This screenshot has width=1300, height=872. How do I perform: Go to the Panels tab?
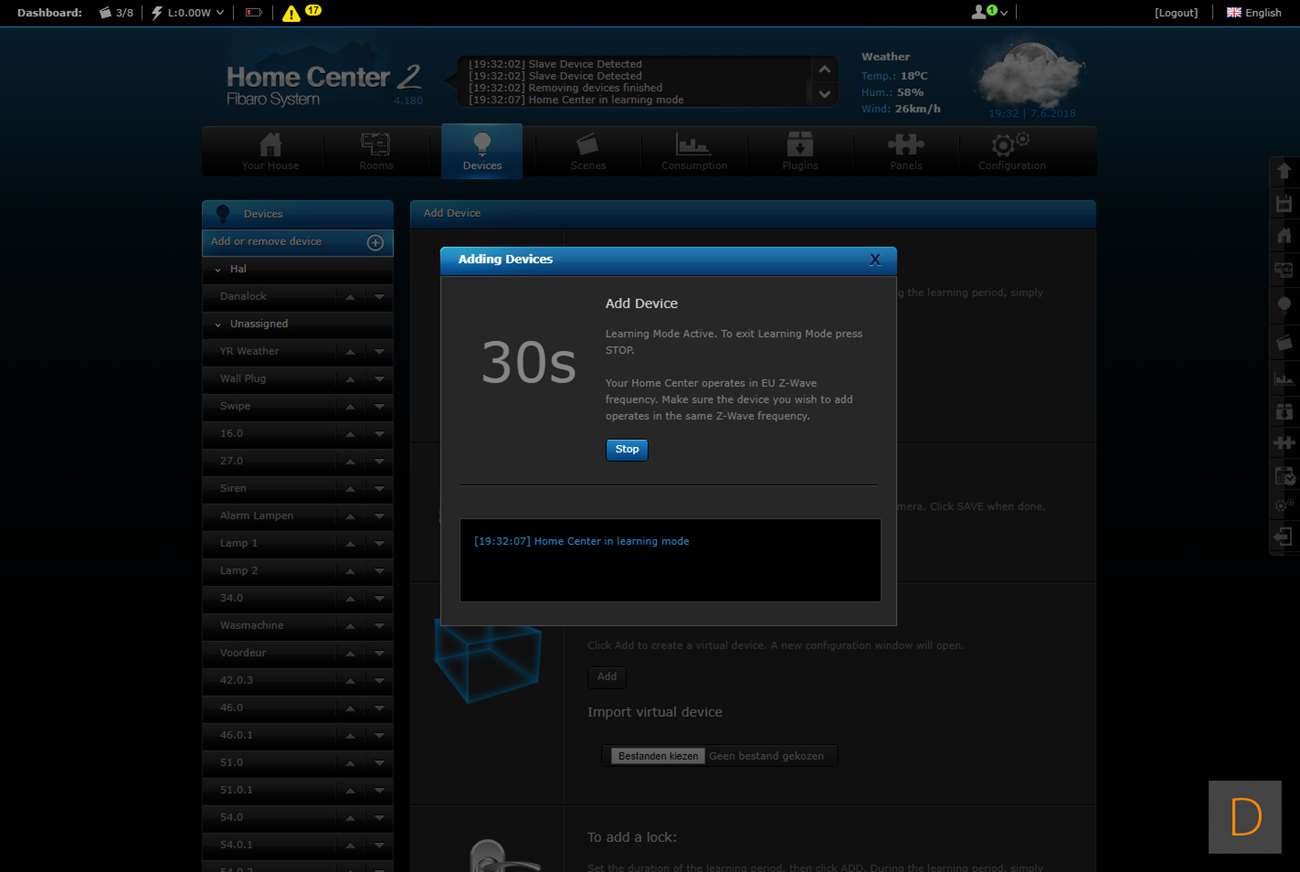[906, 152]
